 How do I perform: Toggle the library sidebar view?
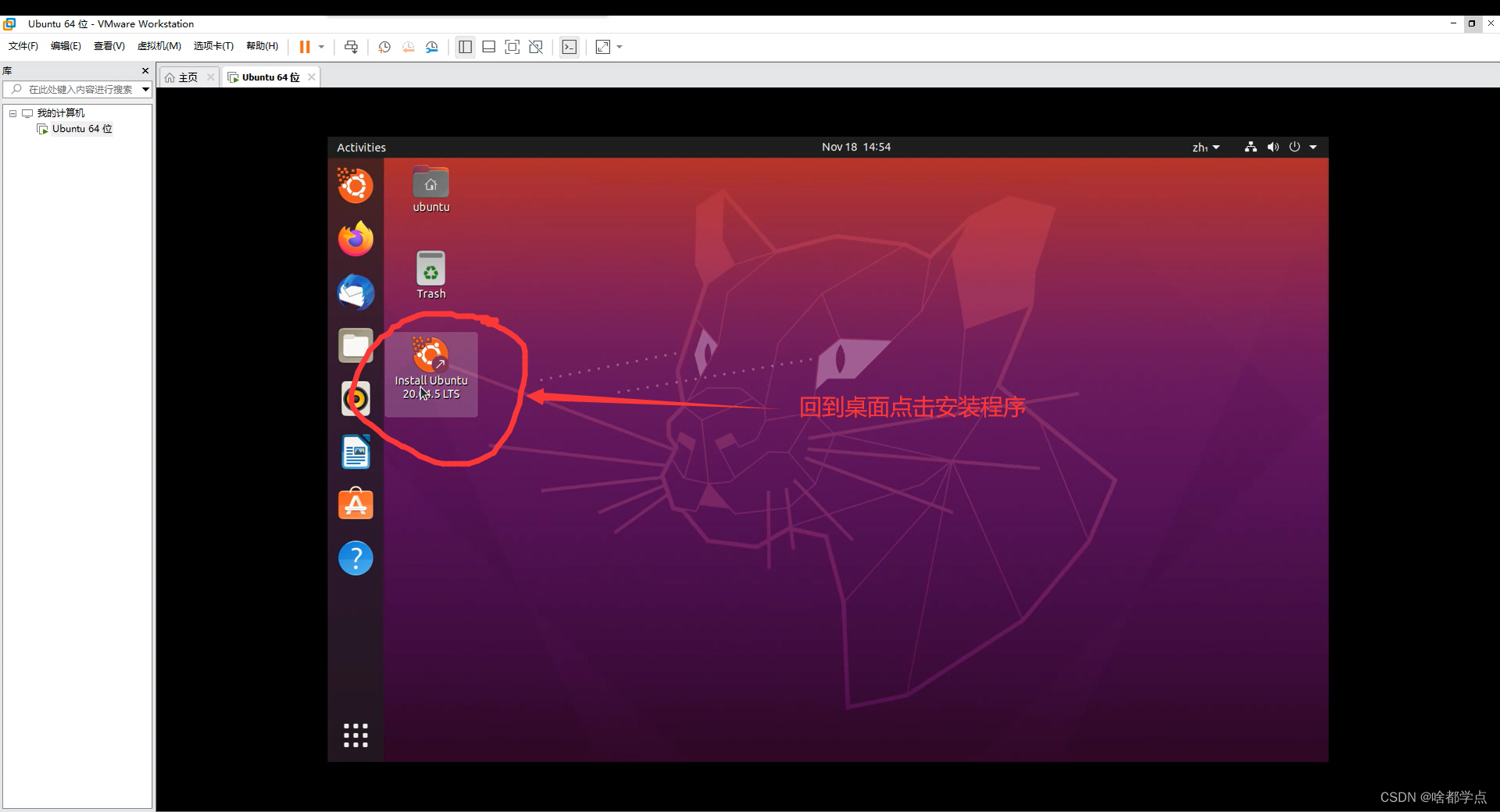(x=465, y=47)
